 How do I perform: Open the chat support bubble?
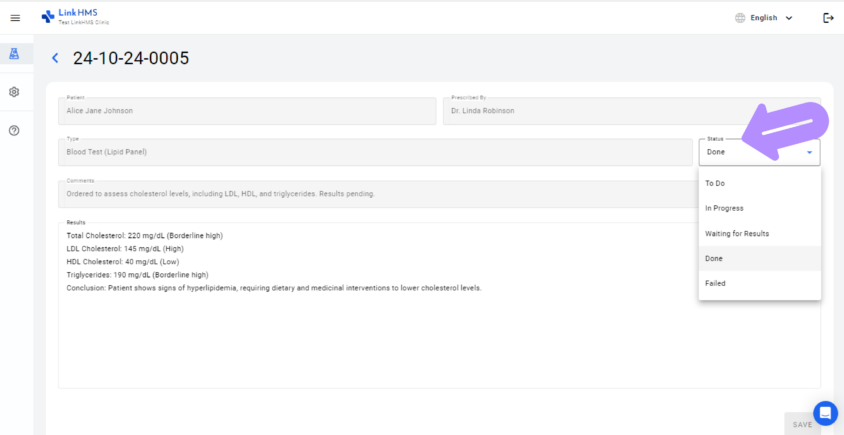825,412
